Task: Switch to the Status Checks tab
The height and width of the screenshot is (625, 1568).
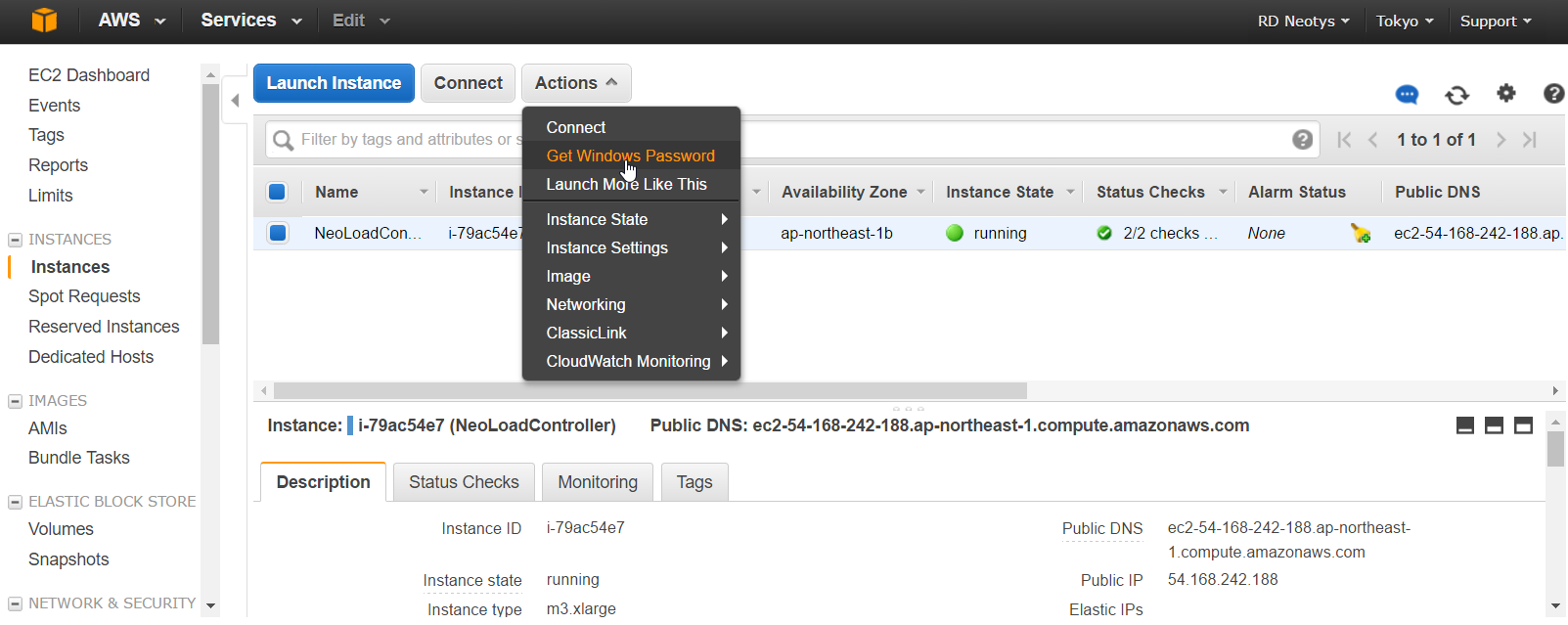Action: (x=464, y=482)
